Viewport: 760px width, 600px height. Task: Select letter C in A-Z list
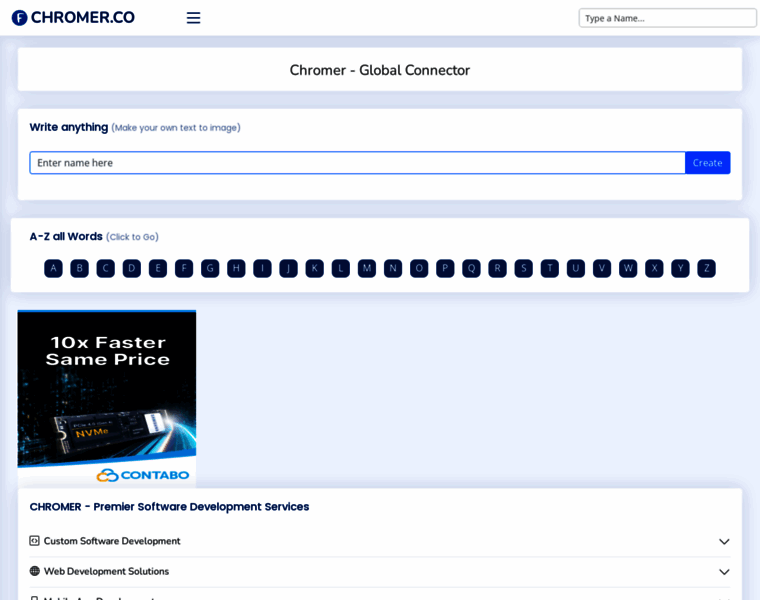coord(106,268)
